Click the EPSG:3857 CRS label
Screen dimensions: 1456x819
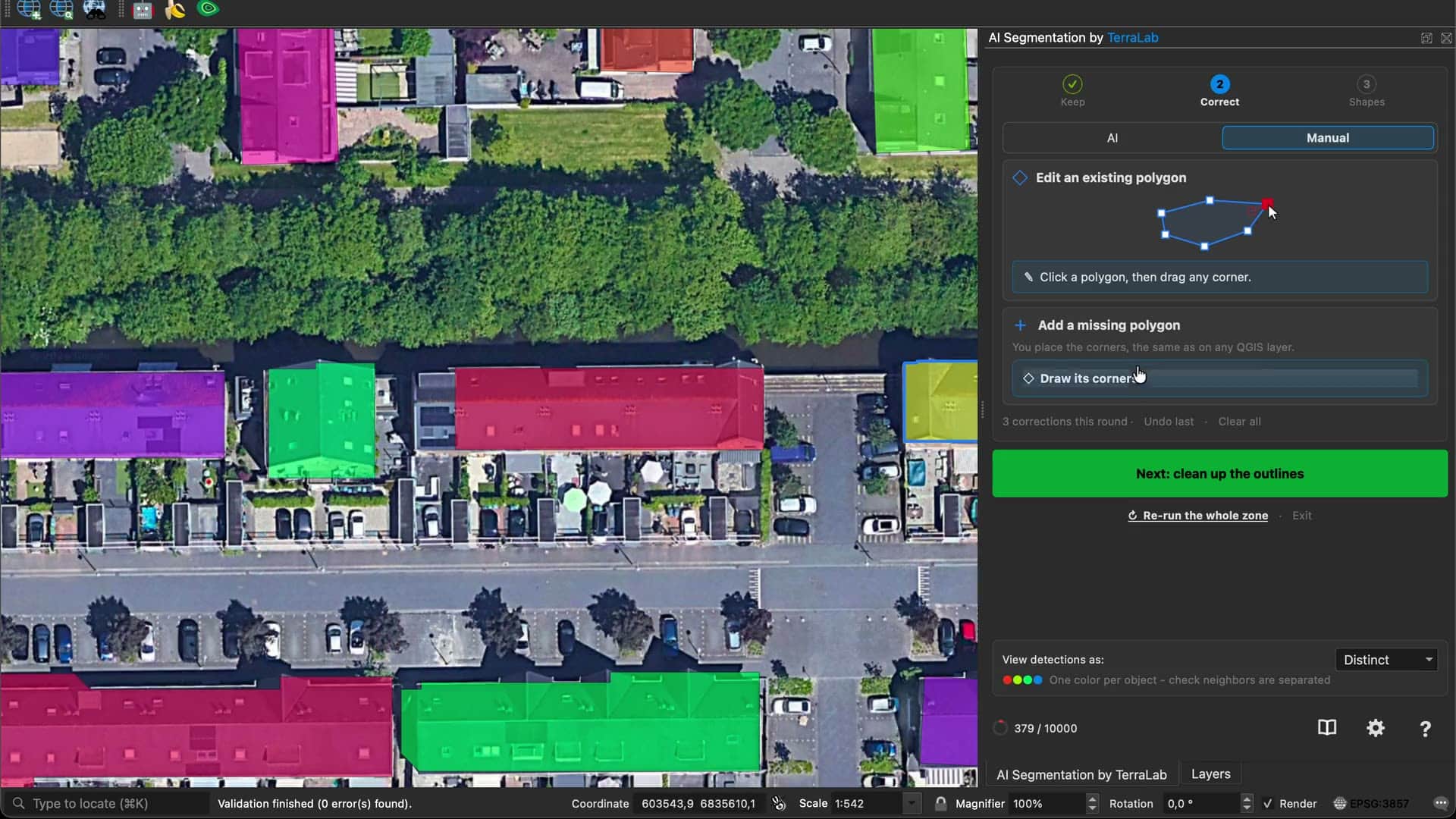tap(1379, 804)
